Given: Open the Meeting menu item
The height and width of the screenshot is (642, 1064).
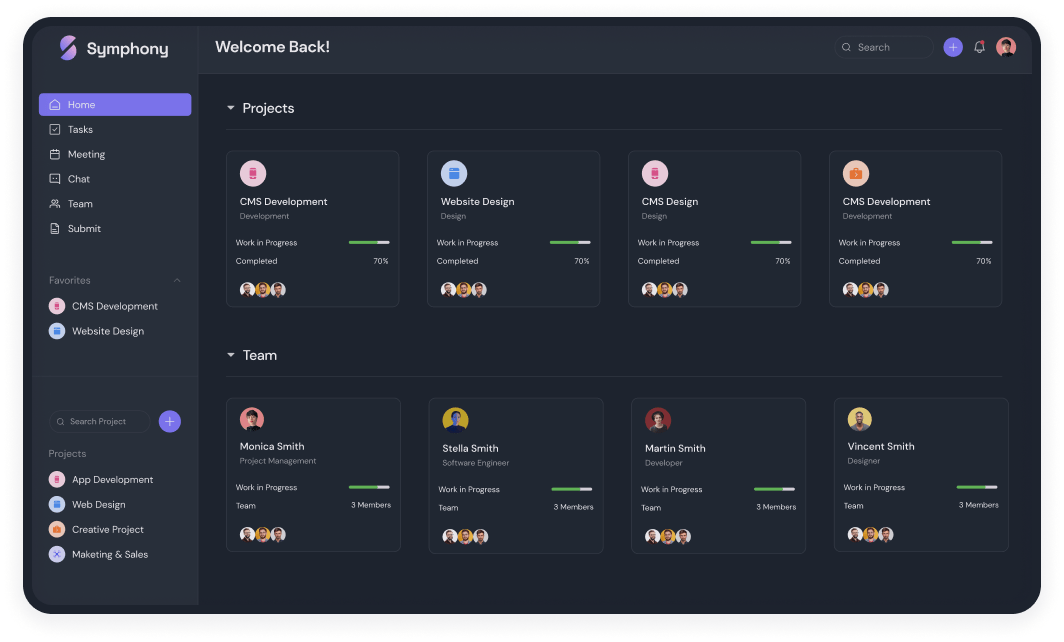Looking at the screenshot, I should (86, 155).
